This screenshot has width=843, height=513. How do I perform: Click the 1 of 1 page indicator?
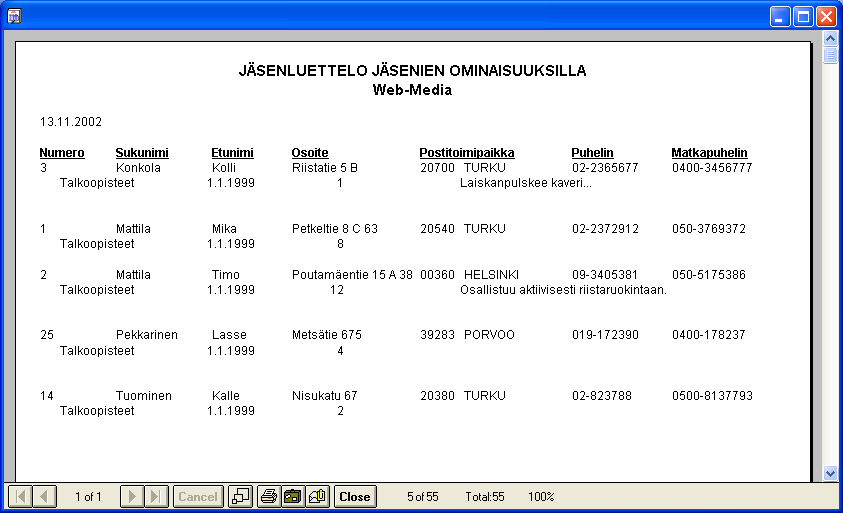88,496
